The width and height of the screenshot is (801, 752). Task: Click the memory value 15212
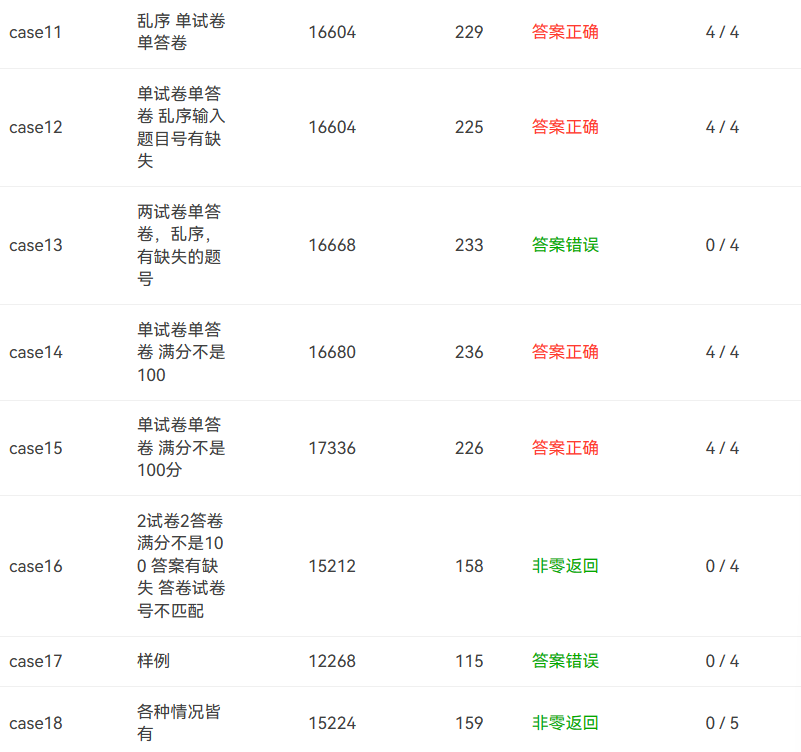[x=332, y=566]
